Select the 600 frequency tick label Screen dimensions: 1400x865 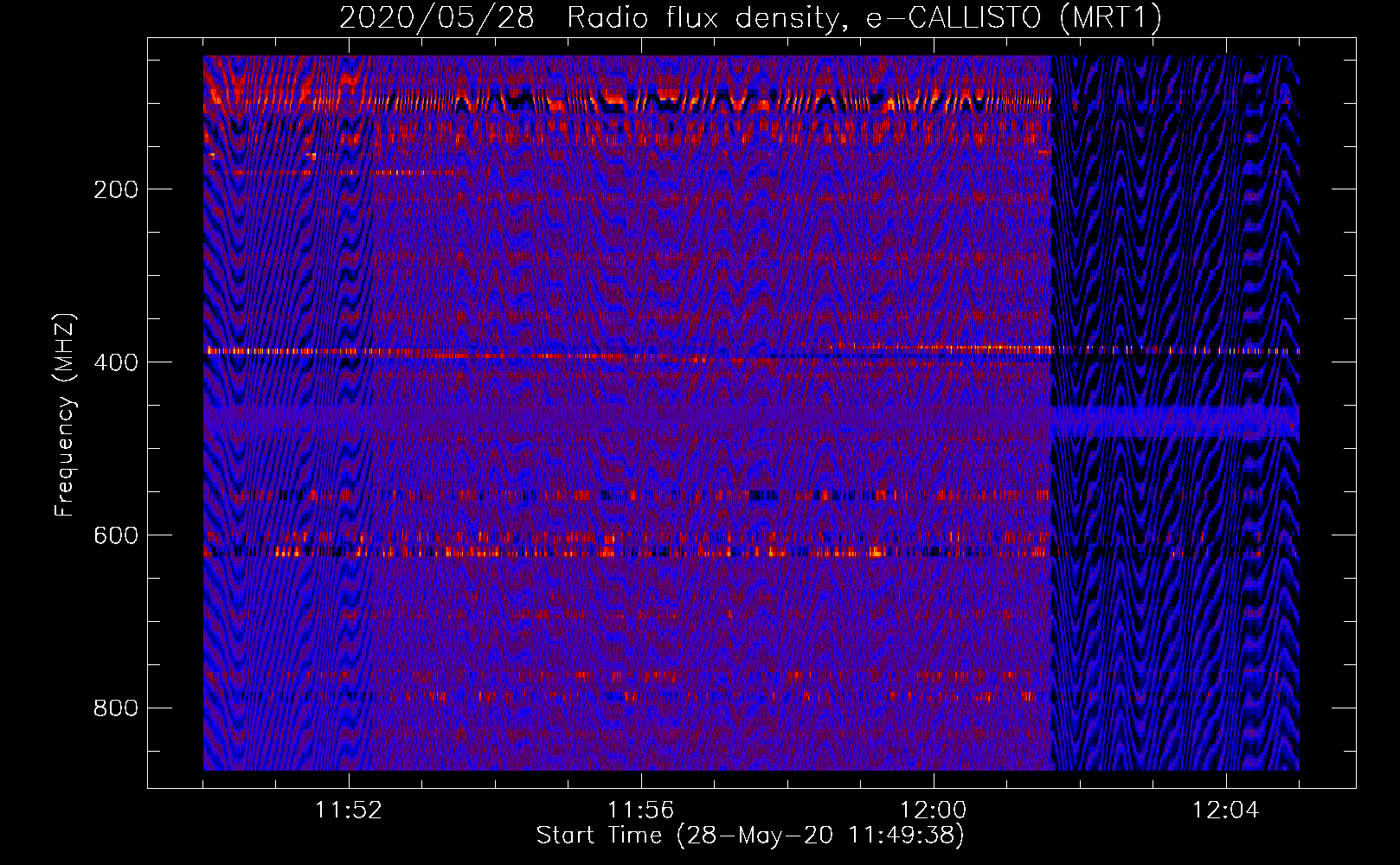click(x=116, y=535)
